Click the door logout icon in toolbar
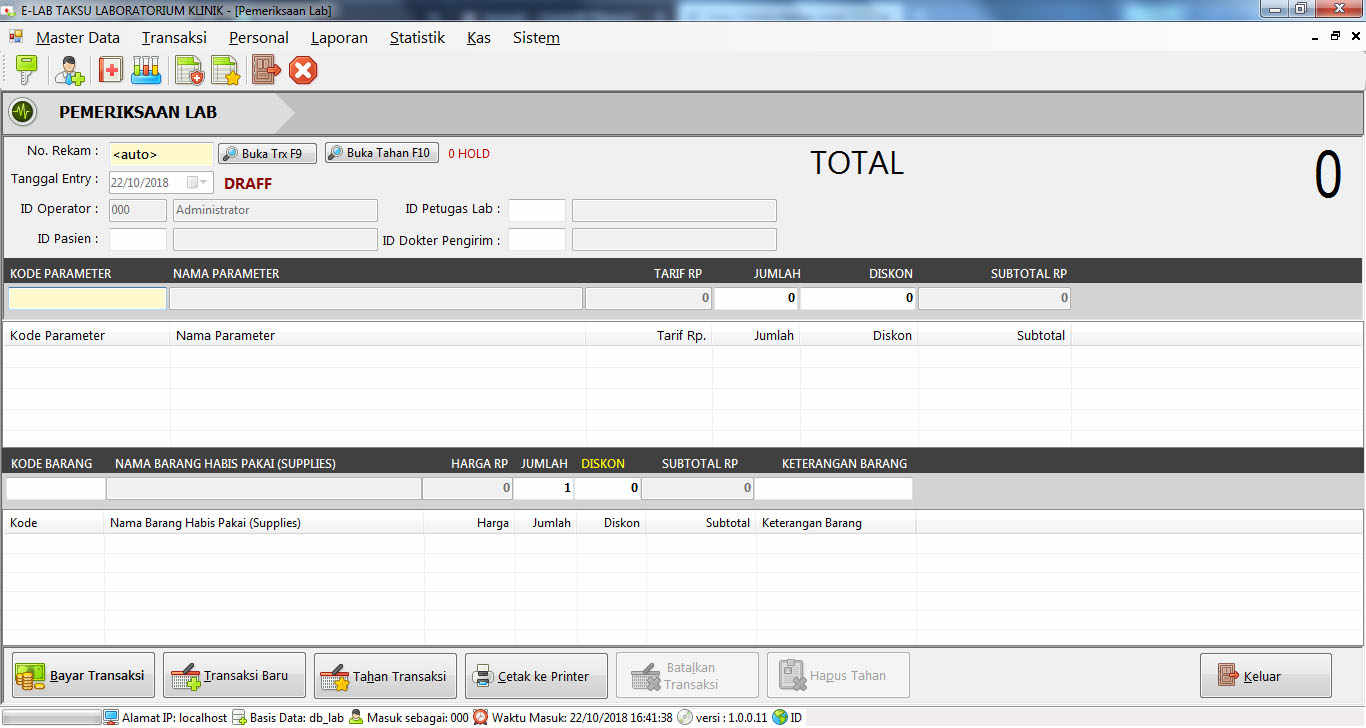This screenshot has height=728, width=1366. tap(266, 70)
